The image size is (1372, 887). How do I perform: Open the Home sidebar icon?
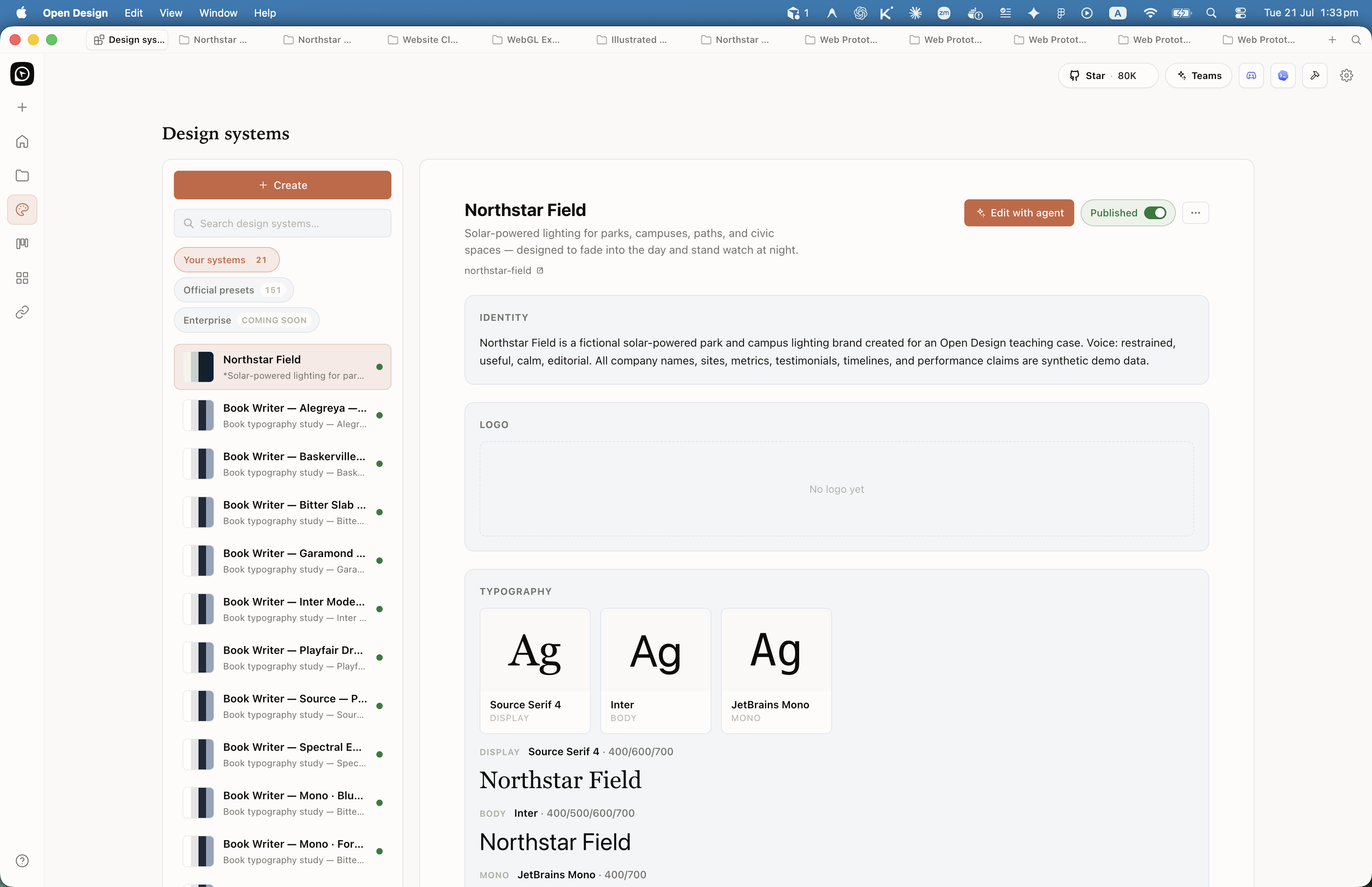[x=22, y=141]
